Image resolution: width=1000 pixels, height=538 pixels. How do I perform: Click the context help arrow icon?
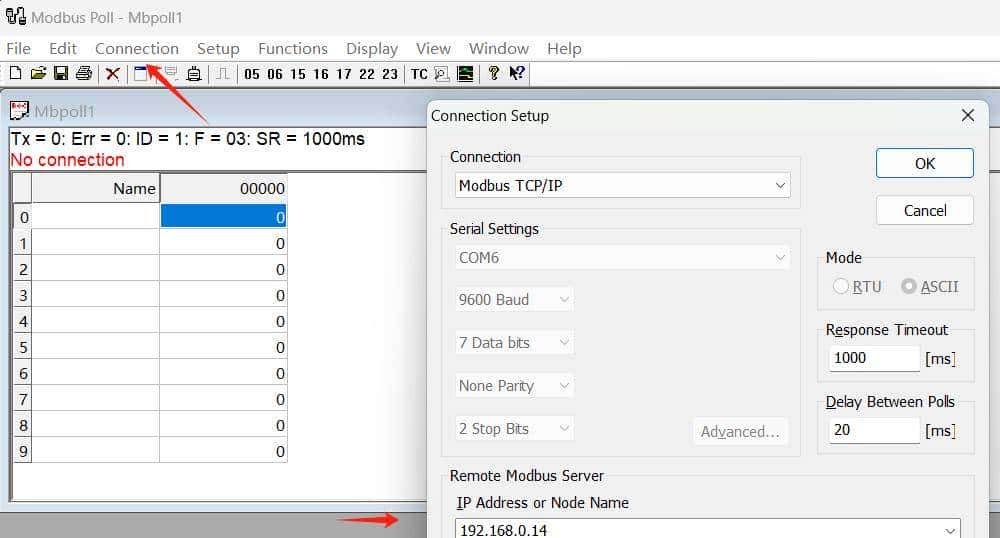coord(517,73)
